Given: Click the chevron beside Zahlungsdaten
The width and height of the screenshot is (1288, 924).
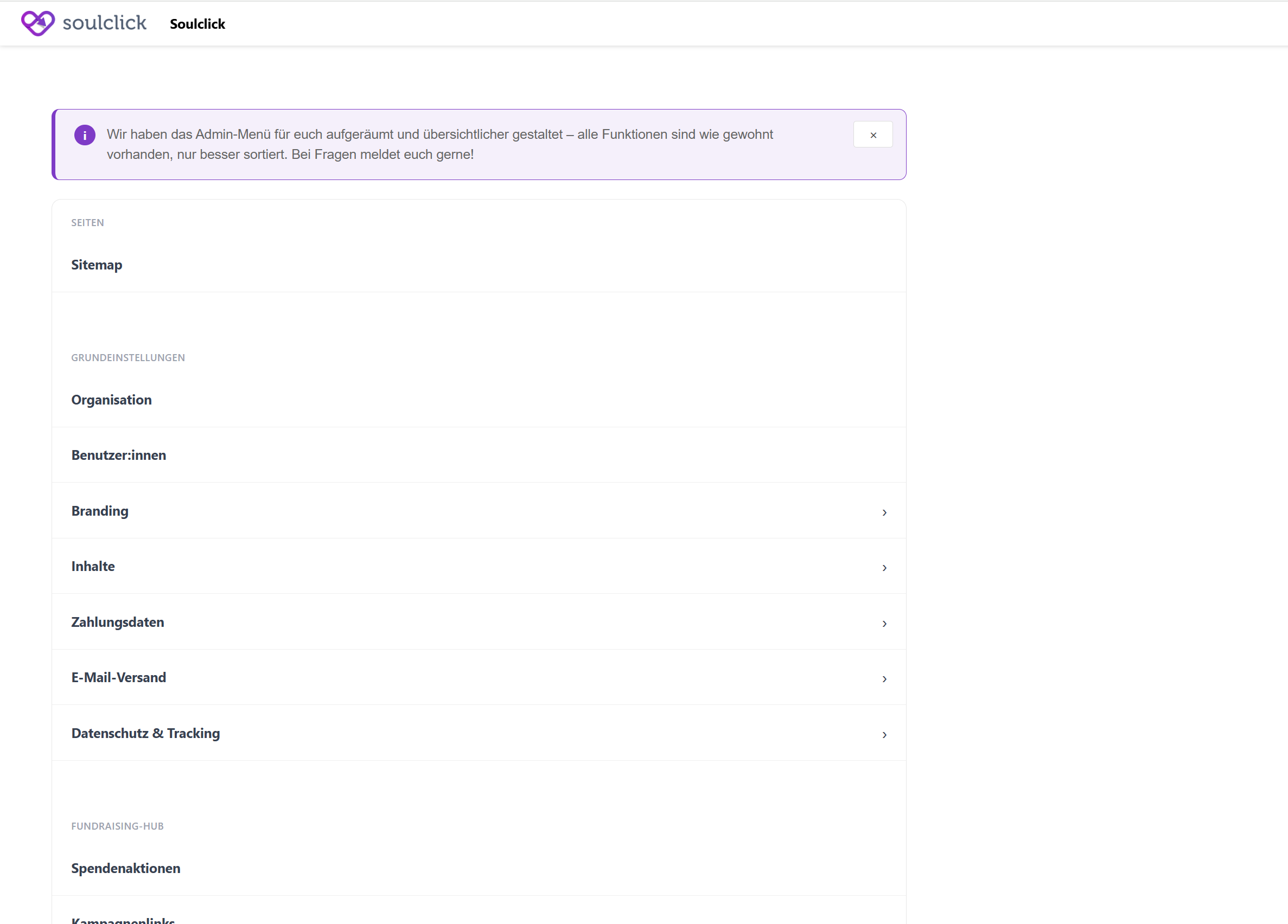Looking at the screenshot, I should pos(885,623).
